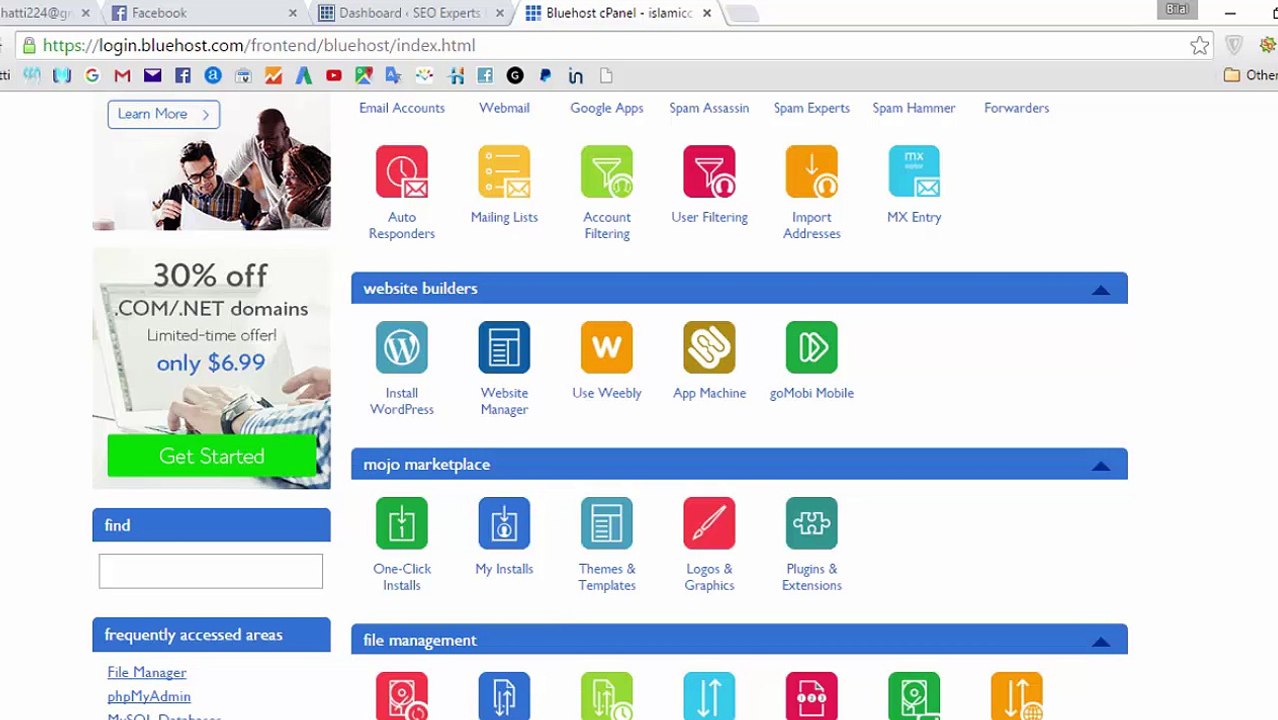Open the One-Click Installs icon
The image size is (1278, 720).
coord(402,523)
